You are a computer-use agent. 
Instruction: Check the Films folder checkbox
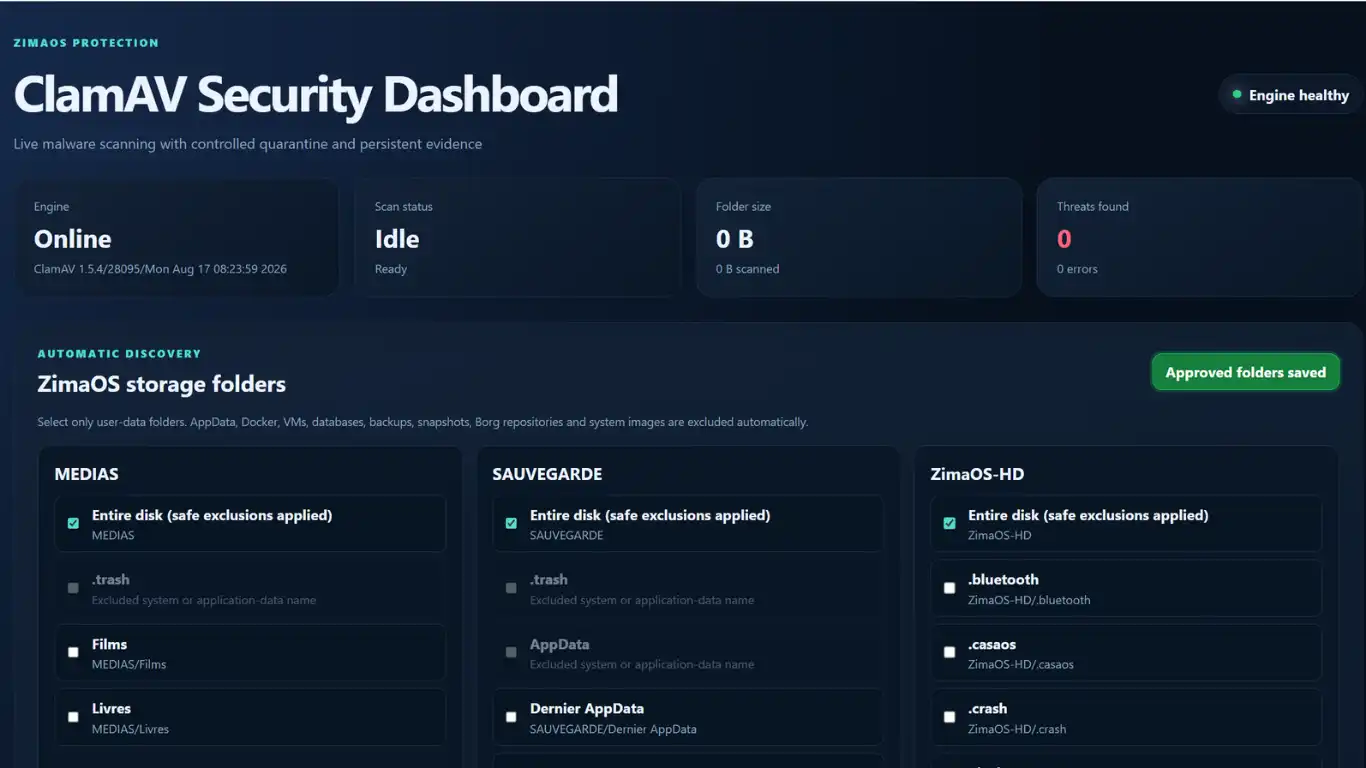[73, 652]
